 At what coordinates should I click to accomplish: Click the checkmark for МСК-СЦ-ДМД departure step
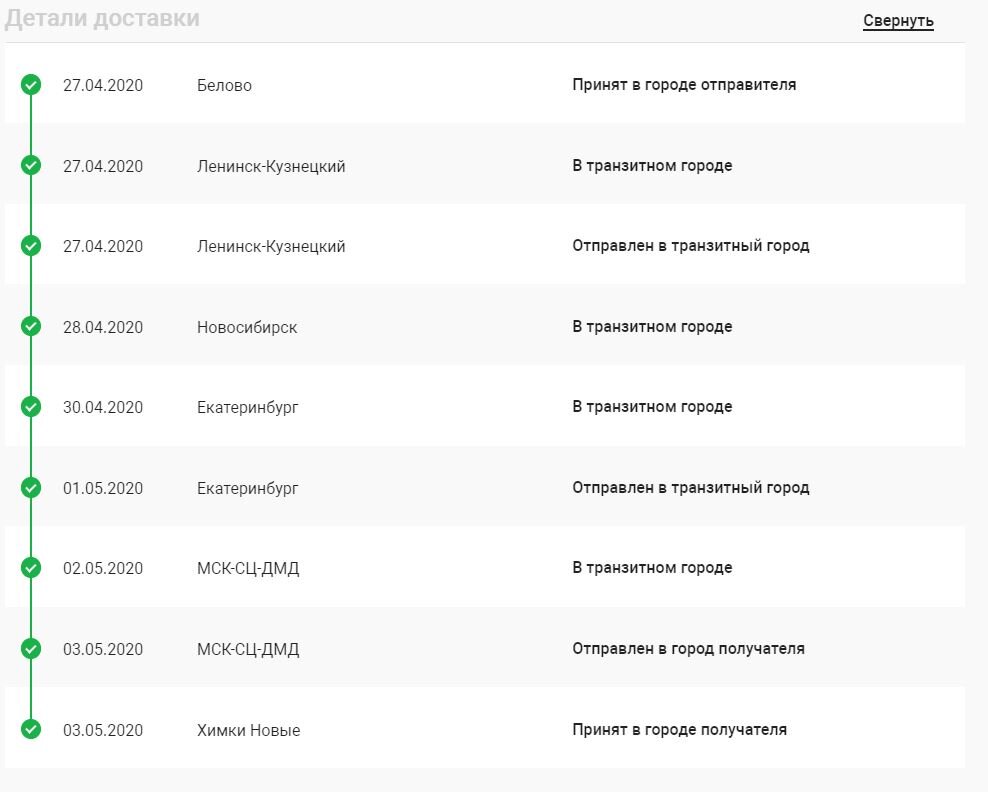[31, 649]
